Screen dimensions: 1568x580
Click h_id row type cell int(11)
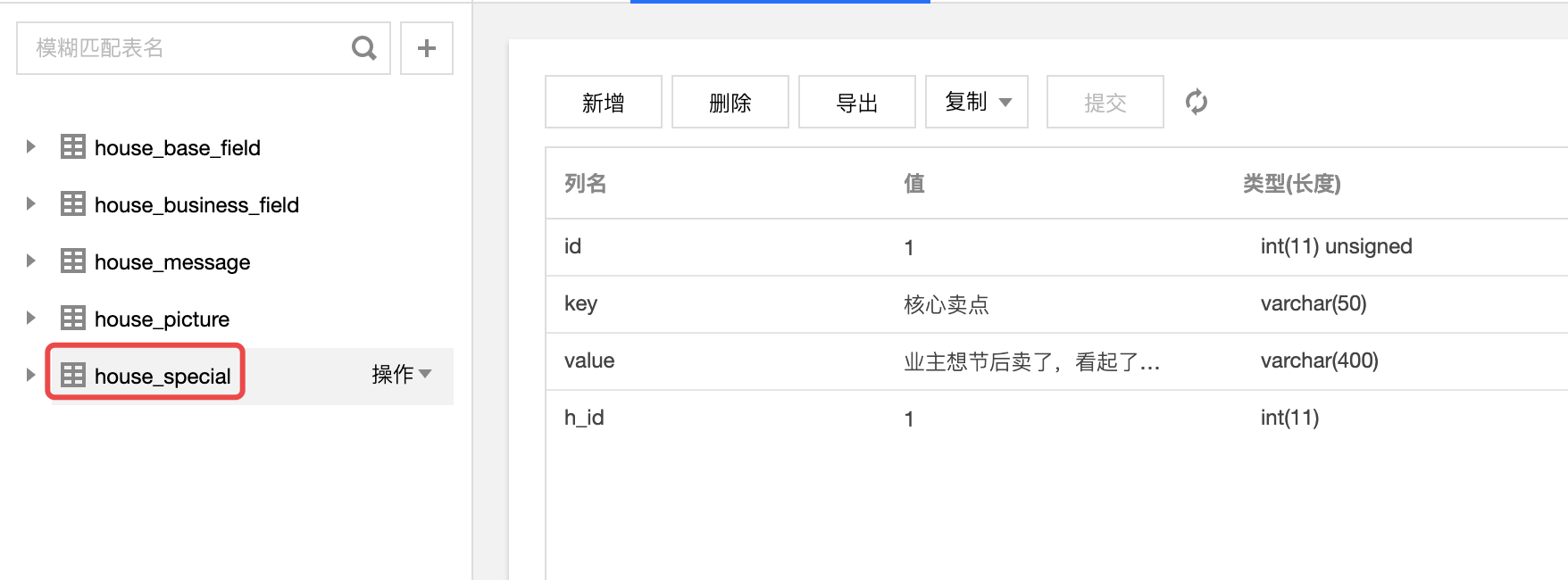tap(1290, 418)
